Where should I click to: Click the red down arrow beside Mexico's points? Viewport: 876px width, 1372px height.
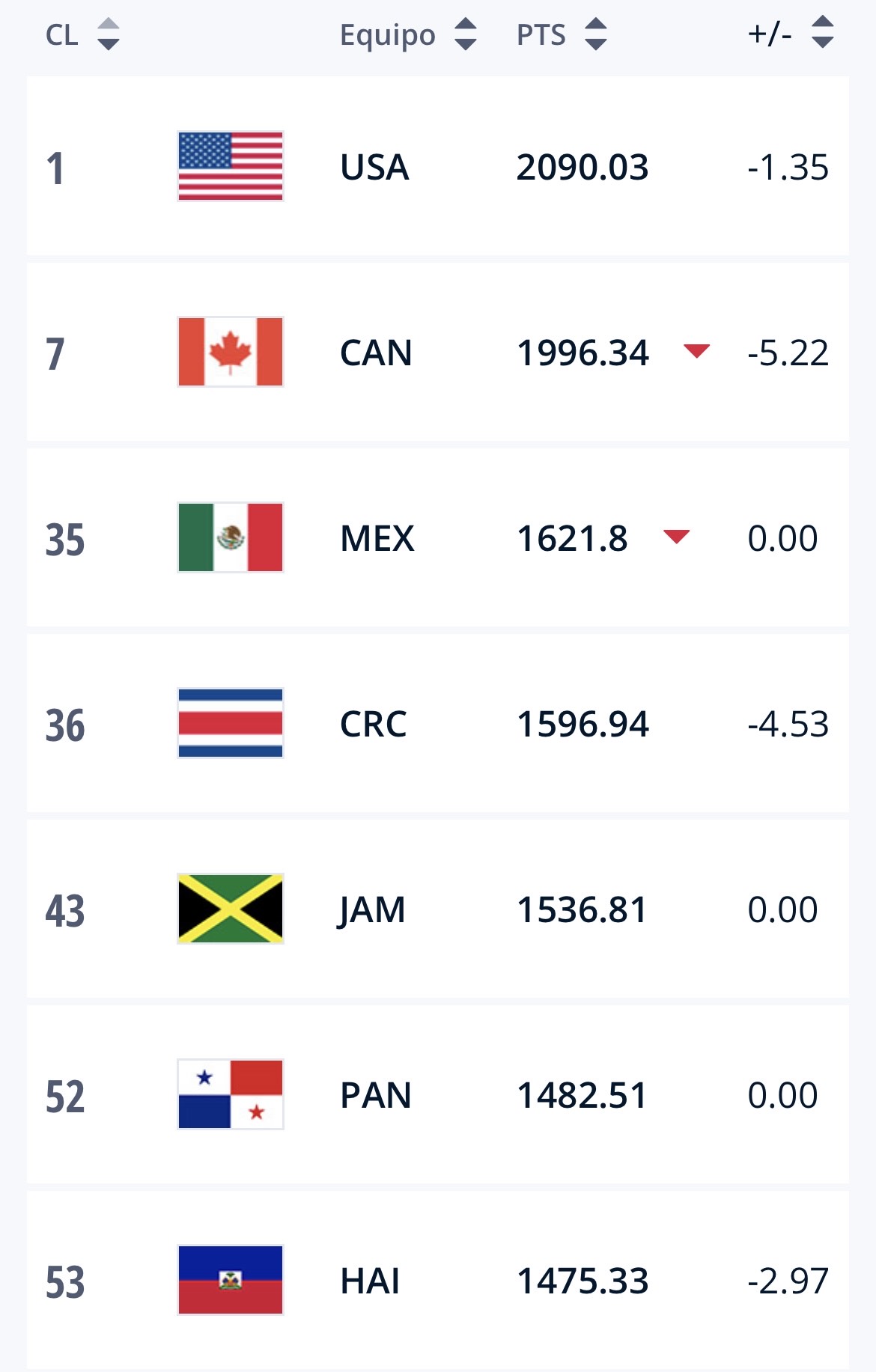(676, 536)
